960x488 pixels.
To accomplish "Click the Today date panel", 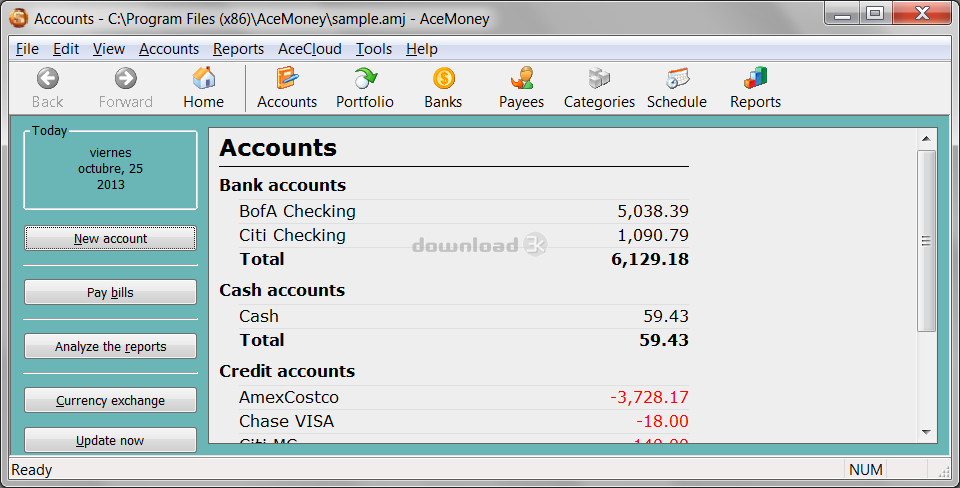I will (x=110, y=169).
